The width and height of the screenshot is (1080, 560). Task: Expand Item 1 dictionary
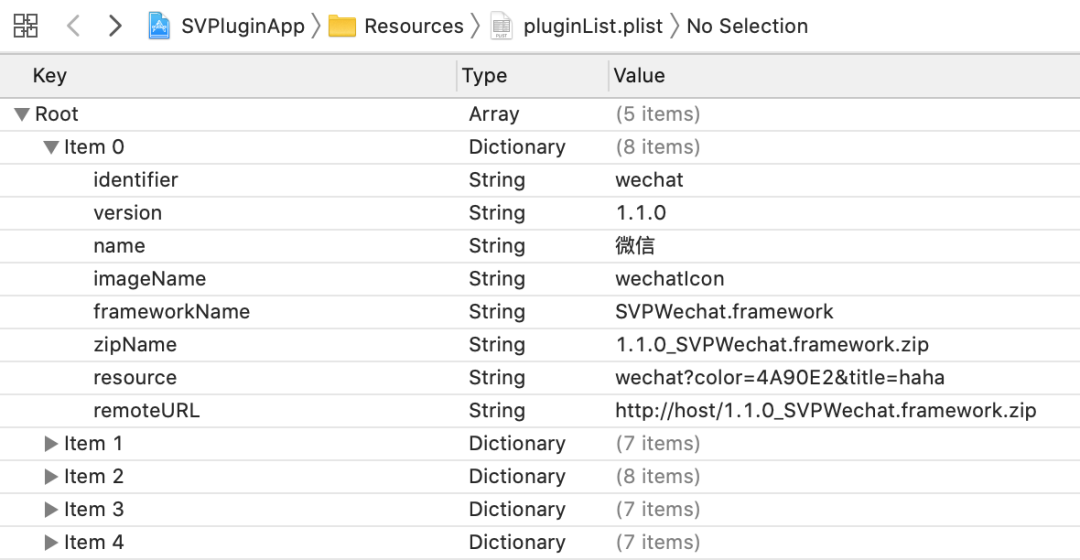tap(51, 444)
